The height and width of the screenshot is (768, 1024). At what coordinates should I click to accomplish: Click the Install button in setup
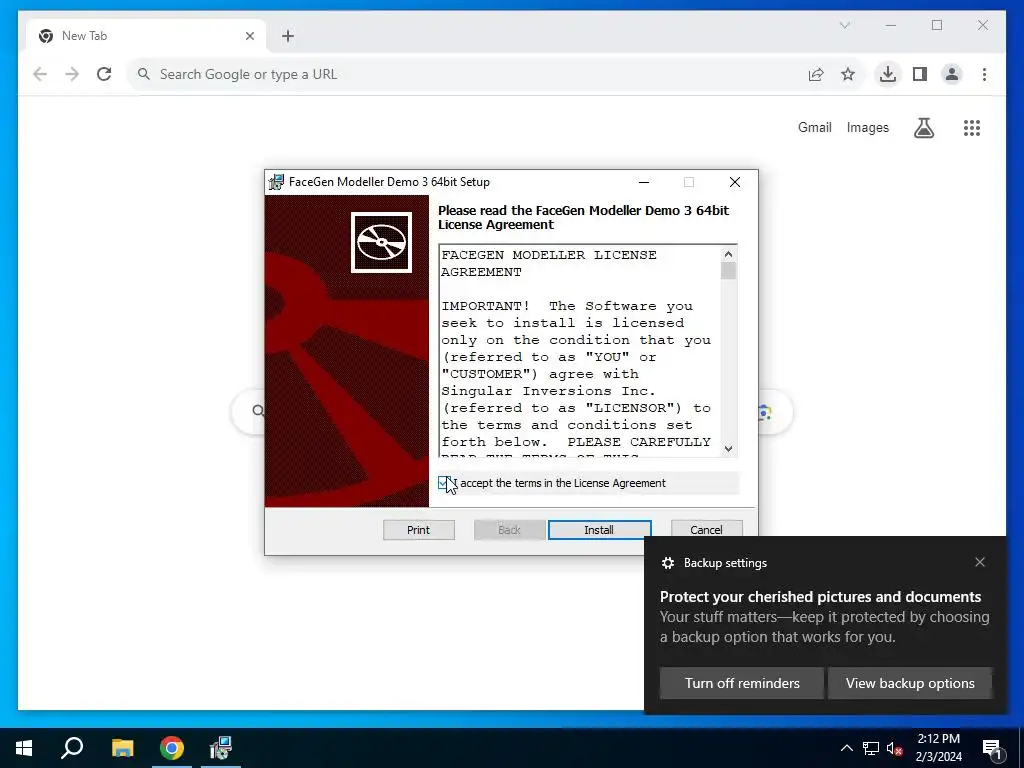click(x=600, y=530)
